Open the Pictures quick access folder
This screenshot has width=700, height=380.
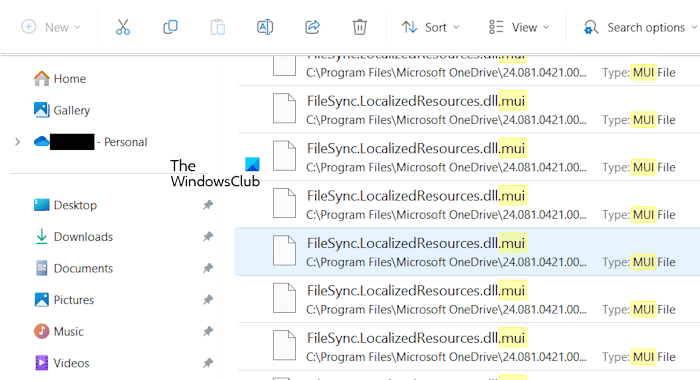point(74,300)
